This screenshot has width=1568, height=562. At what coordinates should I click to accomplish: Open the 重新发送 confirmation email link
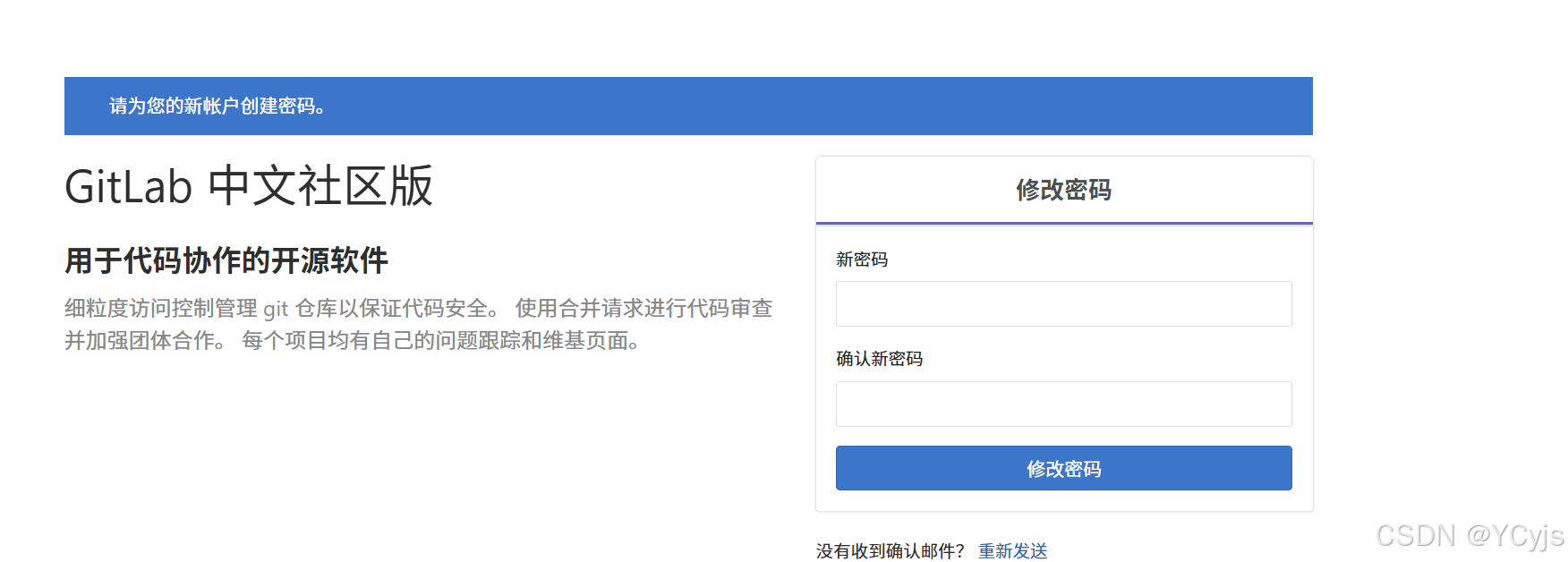(x=1012, y=550)
